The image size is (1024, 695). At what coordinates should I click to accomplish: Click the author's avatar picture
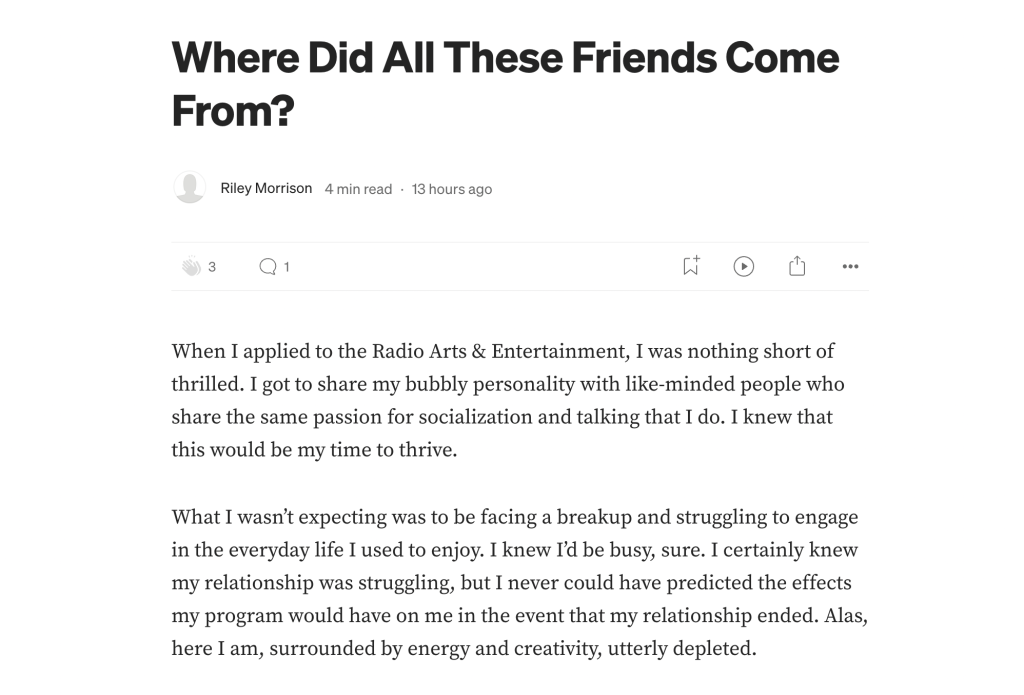pos(190,188)
